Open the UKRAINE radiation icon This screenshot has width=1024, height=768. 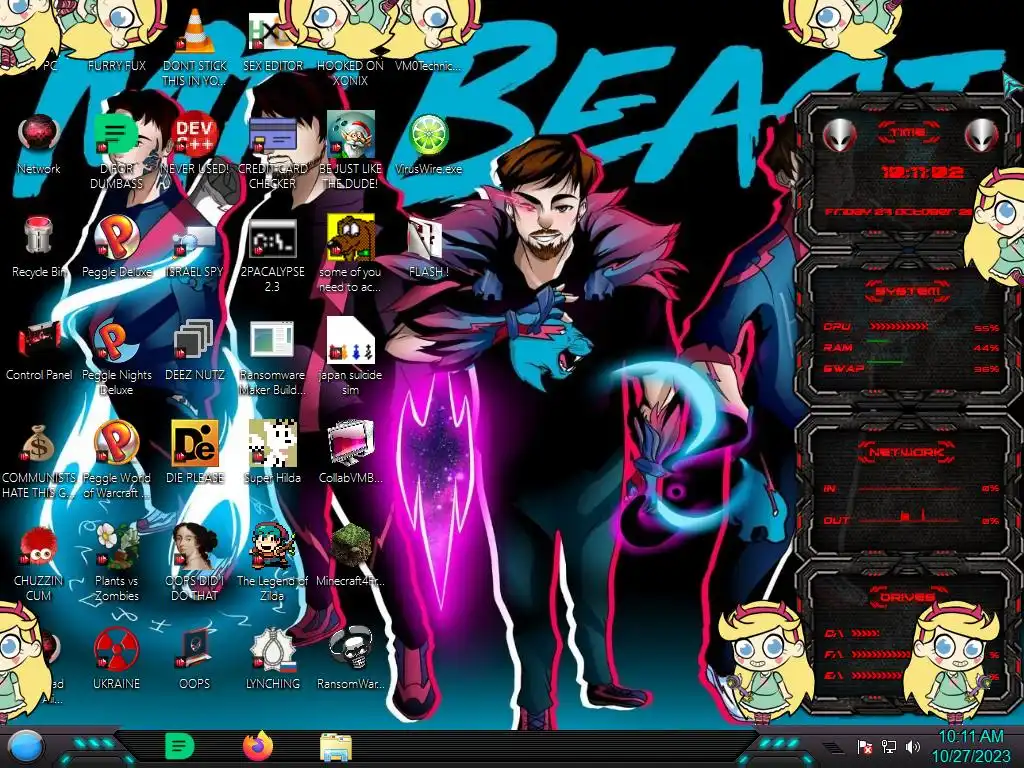116,658
